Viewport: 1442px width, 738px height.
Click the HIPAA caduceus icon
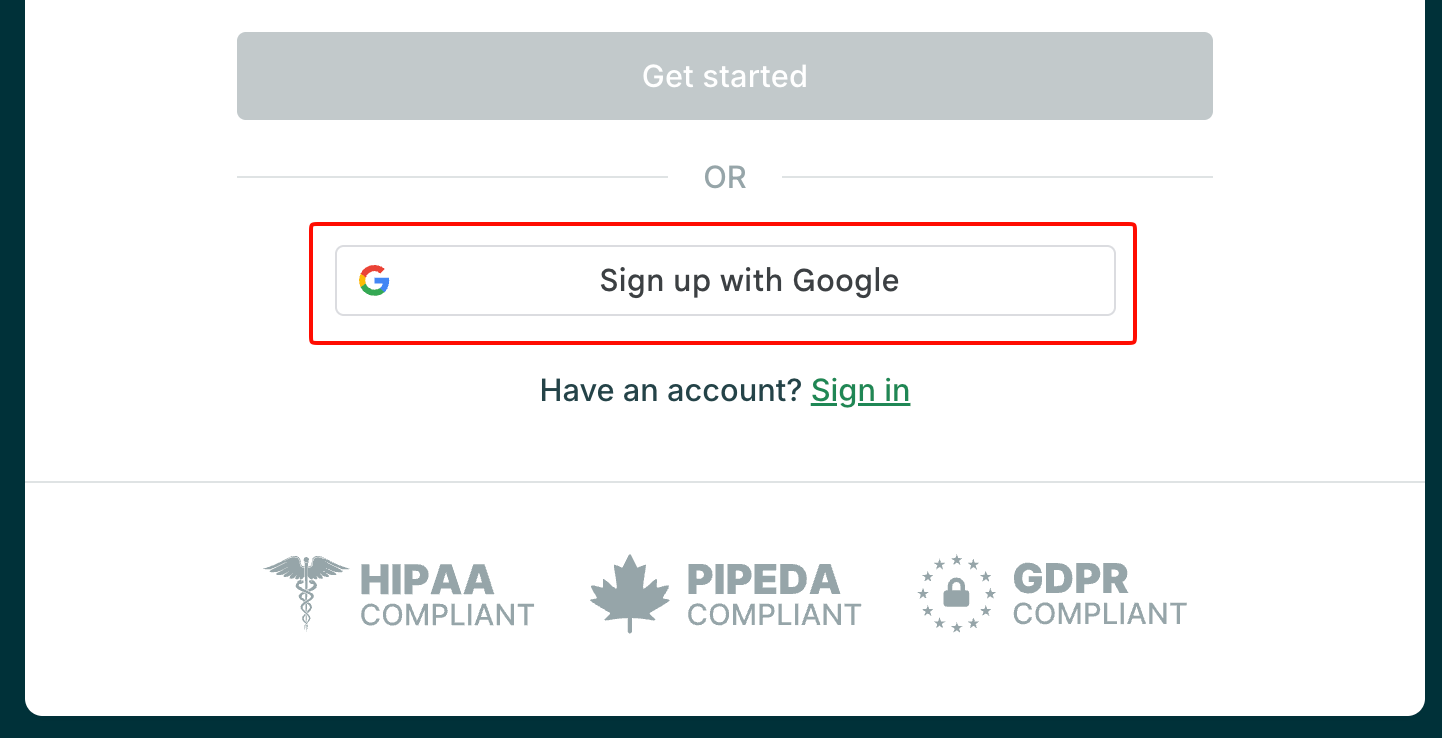pyautogui.click(x=306, y=592)
